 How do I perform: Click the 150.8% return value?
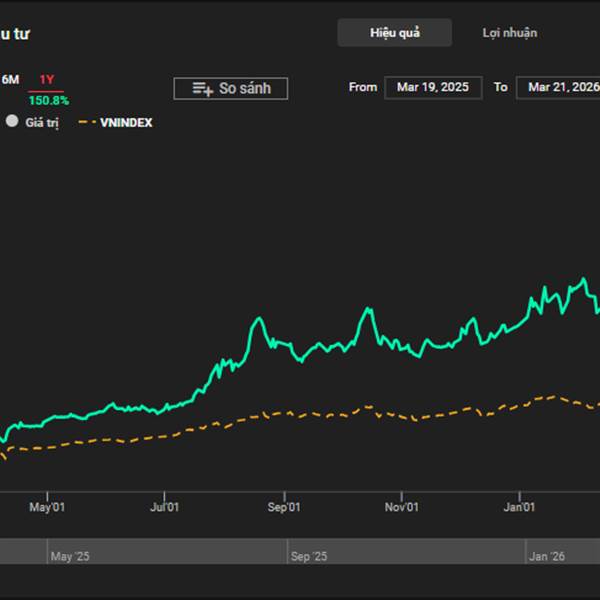48,100
